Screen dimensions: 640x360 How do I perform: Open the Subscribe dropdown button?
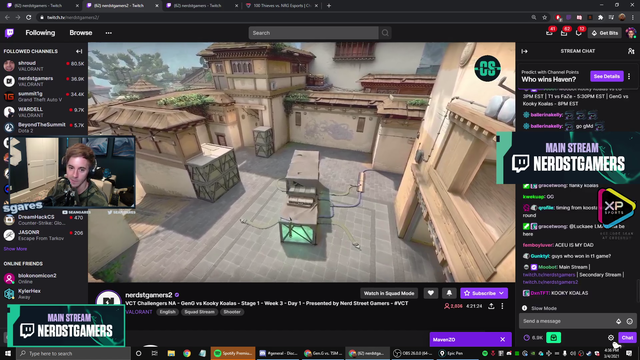coord(484,293)
